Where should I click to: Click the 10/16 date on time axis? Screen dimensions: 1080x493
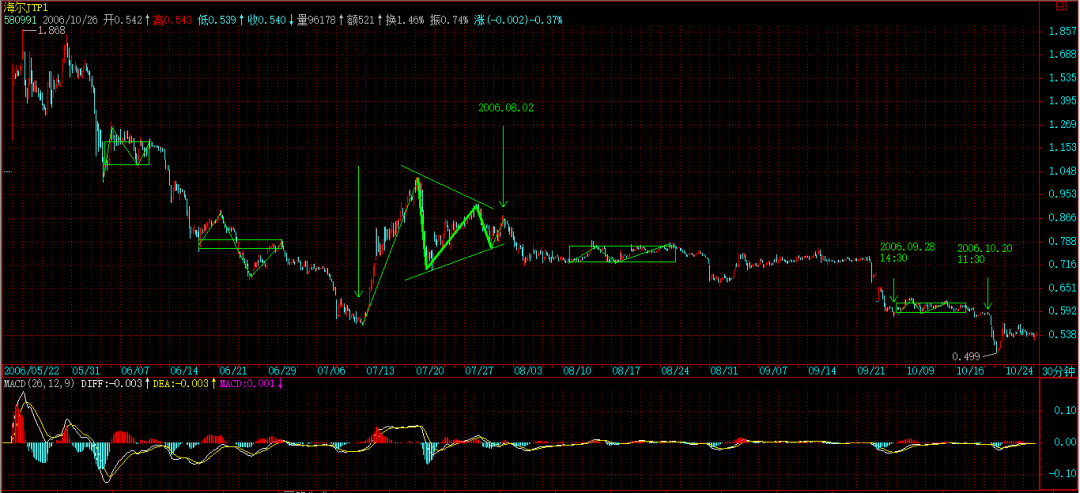pyautogui.click(x=969, y=370)
